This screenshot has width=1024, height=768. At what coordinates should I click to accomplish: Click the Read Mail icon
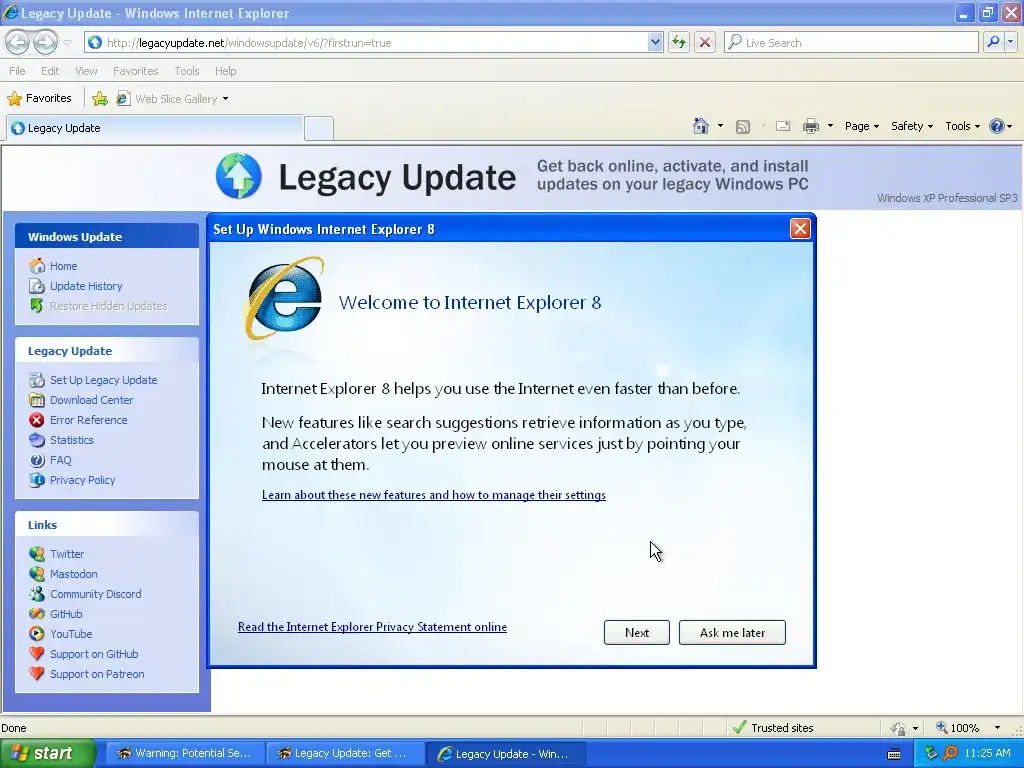pos(783,126)
